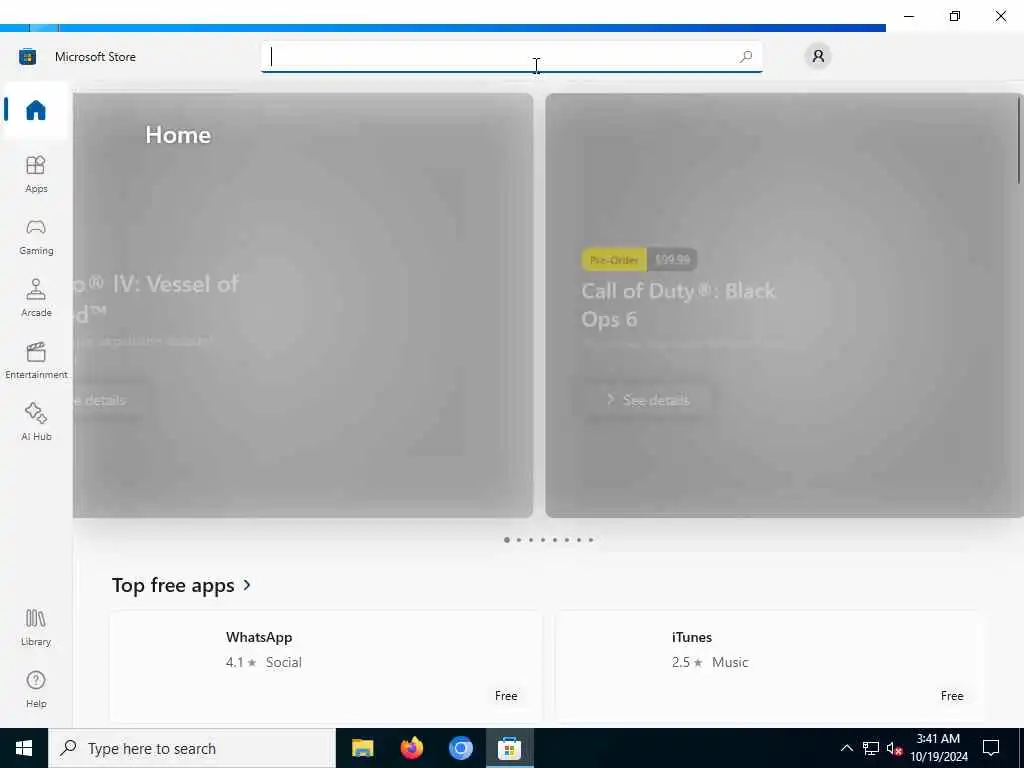Click Microsoft Store taskbar icon

click(509, 748)
